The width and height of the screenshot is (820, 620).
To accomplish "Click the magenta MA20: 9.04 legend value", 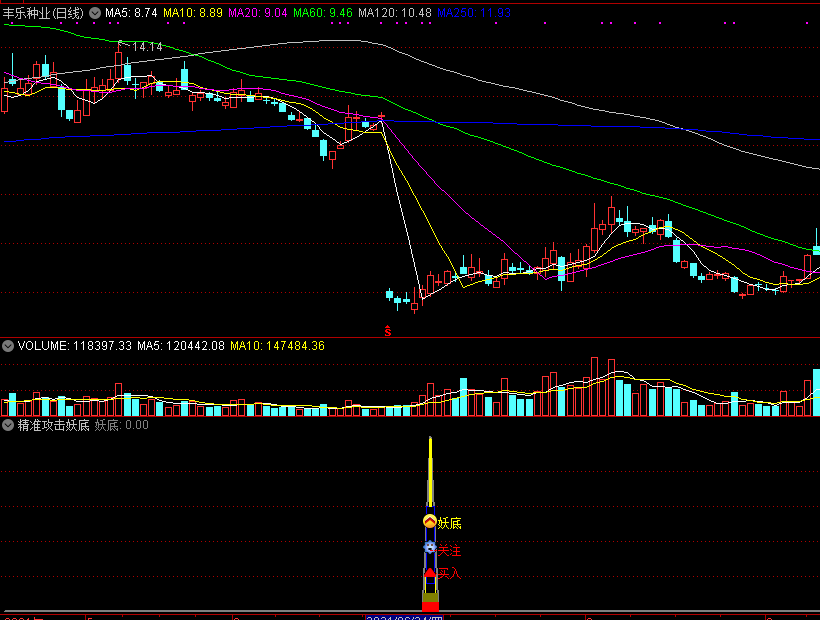I will pyautogui.click(x=257, y=13).
